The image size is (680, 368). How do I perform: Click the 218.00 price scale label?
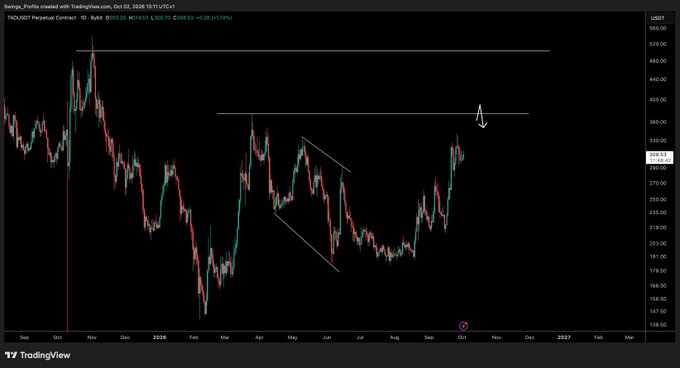657,228
